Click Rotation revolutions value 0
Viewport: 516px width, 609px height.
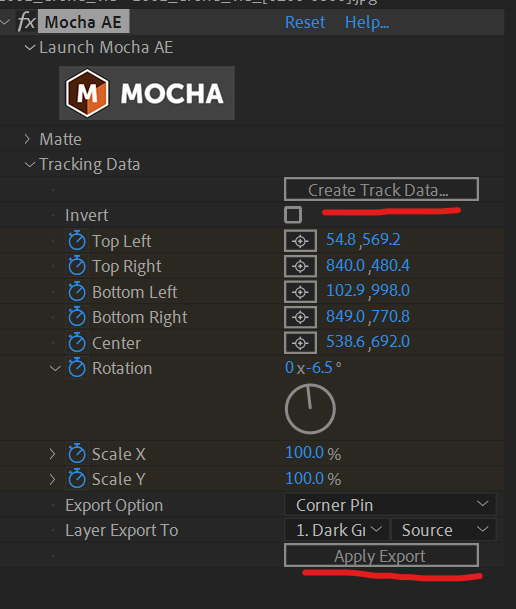tap(289, 367)
